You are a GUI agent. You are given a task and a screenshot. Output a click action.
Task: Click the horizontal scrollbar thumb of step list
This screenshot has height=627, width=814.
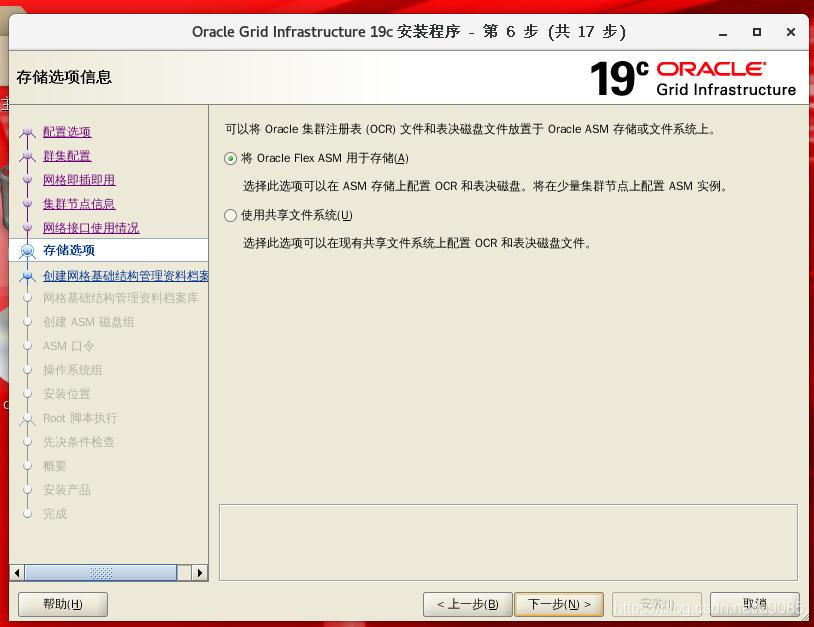click(x=101, y=573)
